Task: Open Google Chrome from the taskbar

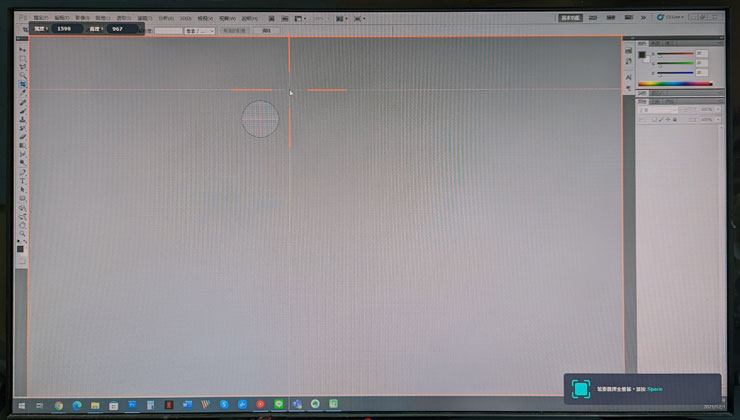Action: [x=59, y=405]
